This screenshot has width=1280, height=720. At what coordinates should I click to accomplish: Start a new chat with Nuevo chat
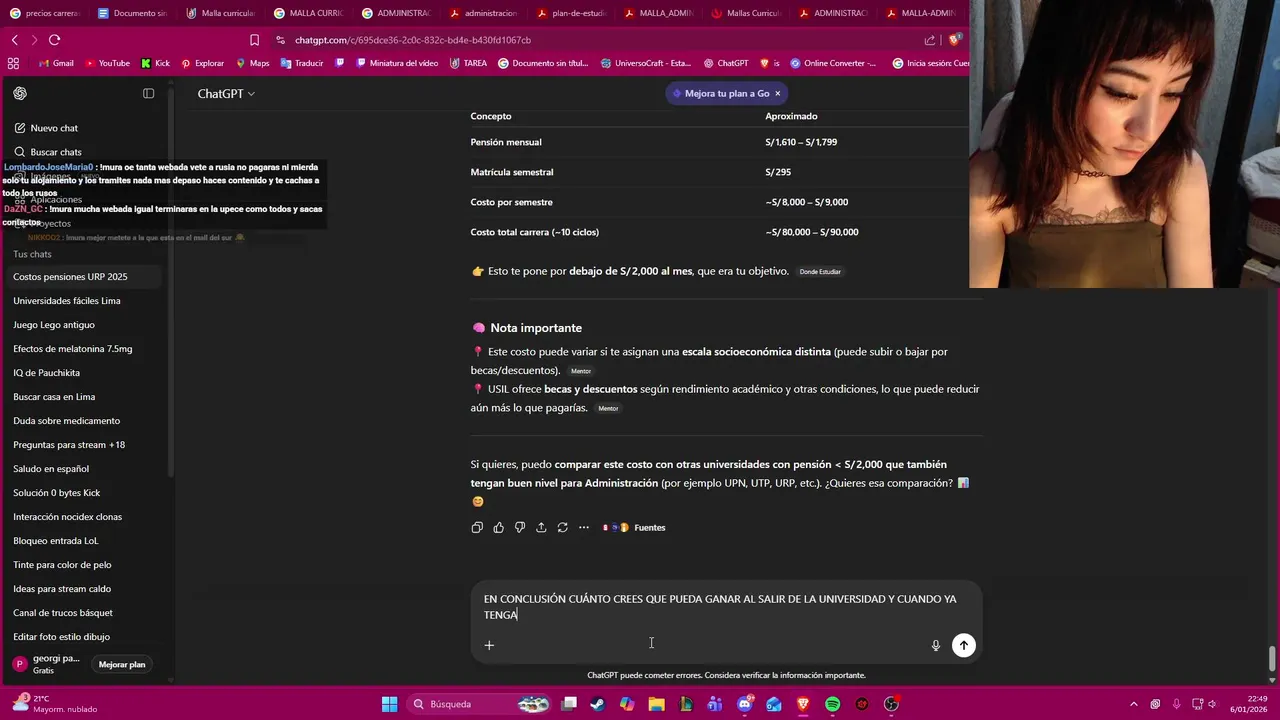coord(54,128)
